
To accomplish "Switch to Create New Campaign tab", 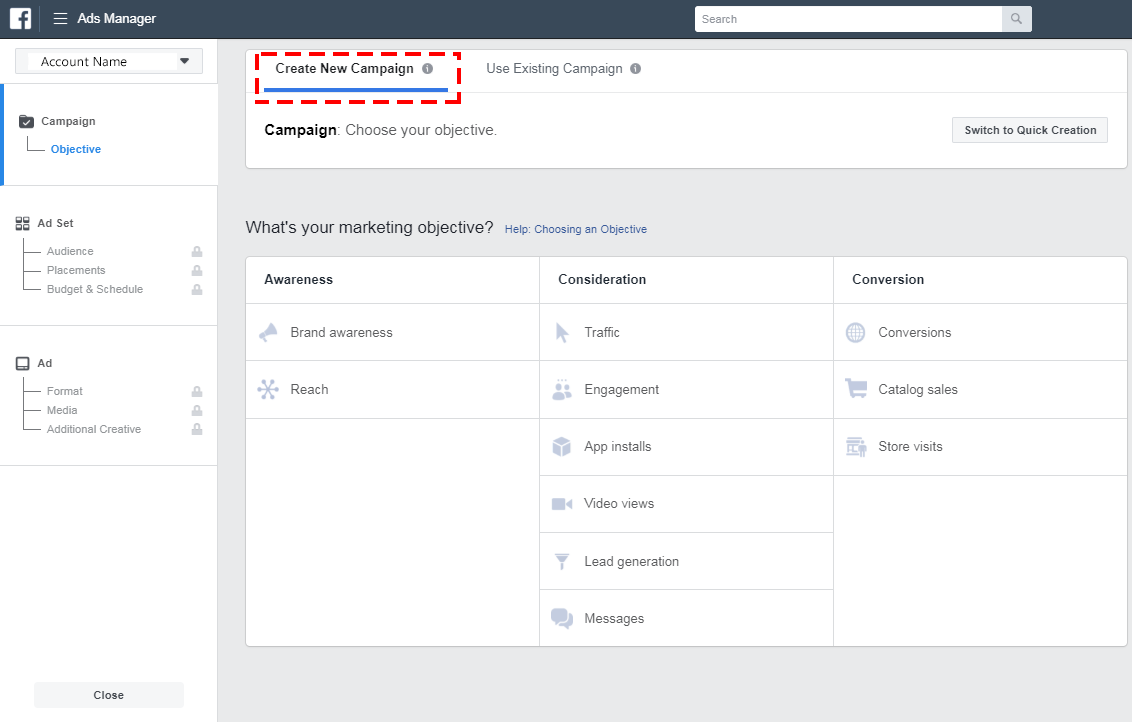I will point(344,69).
